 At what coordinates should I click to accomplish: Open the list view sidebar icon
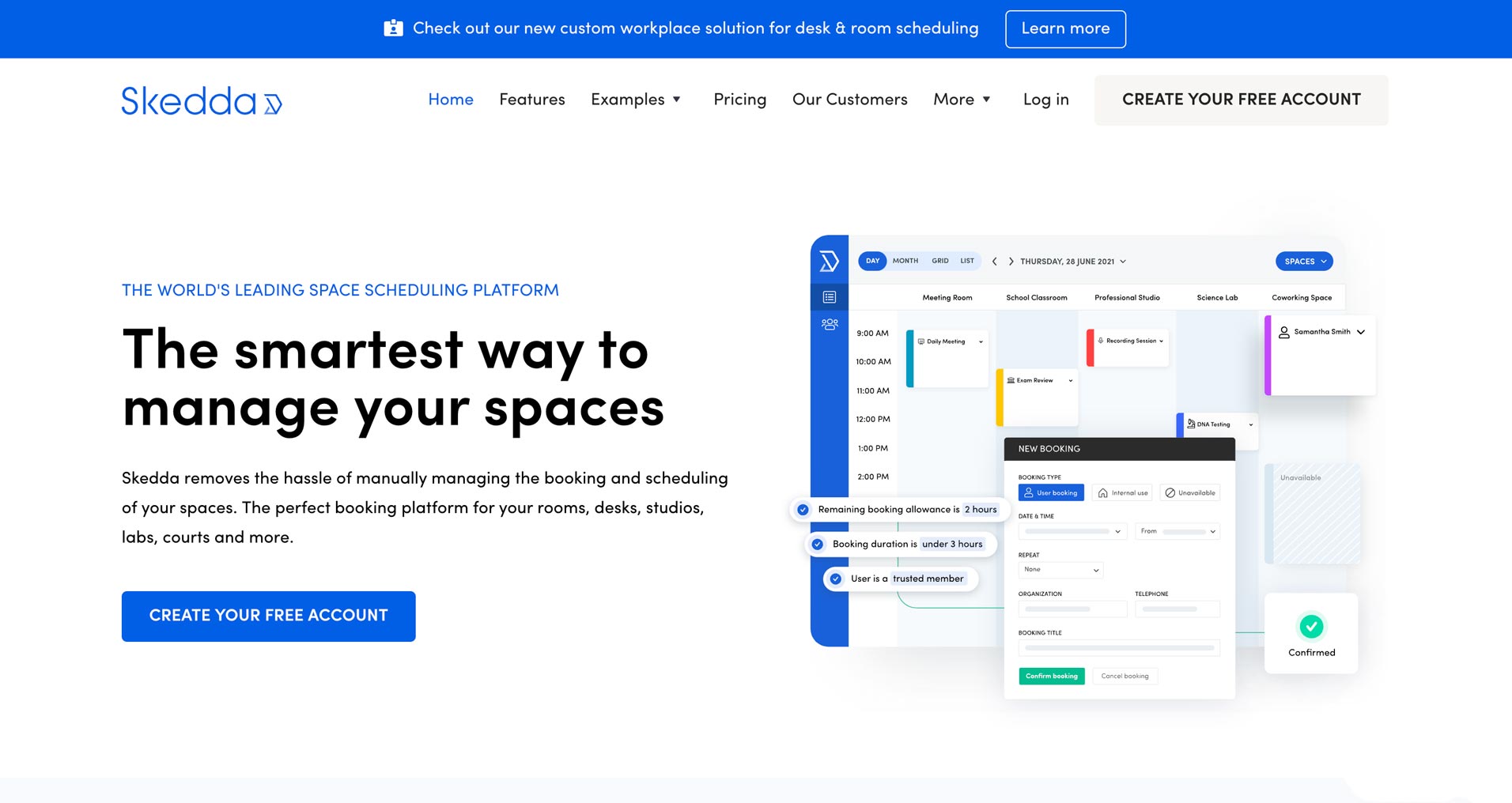click(830, 297)
